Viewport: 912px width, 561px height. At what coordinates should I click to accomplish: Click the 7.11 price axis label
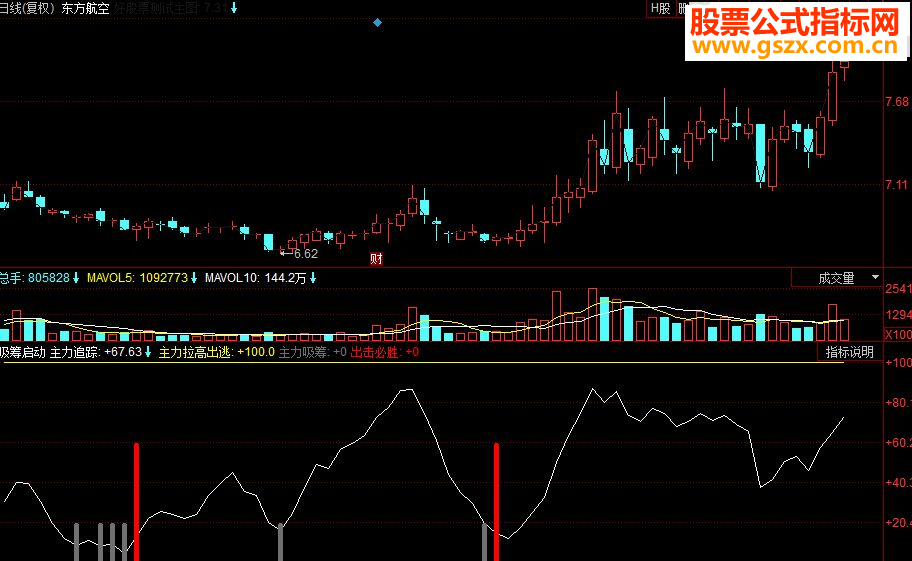(897, 185)
